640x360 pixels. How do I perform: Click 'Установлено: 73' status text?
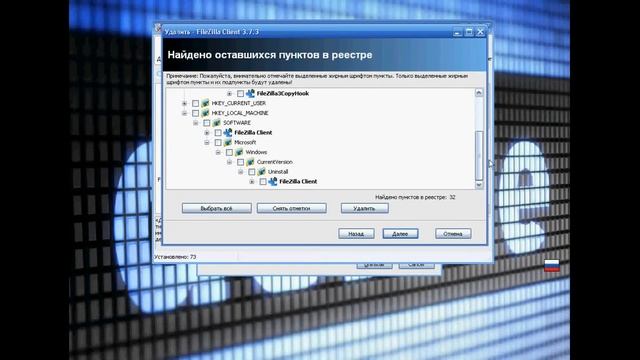click(x=175, y=257)
